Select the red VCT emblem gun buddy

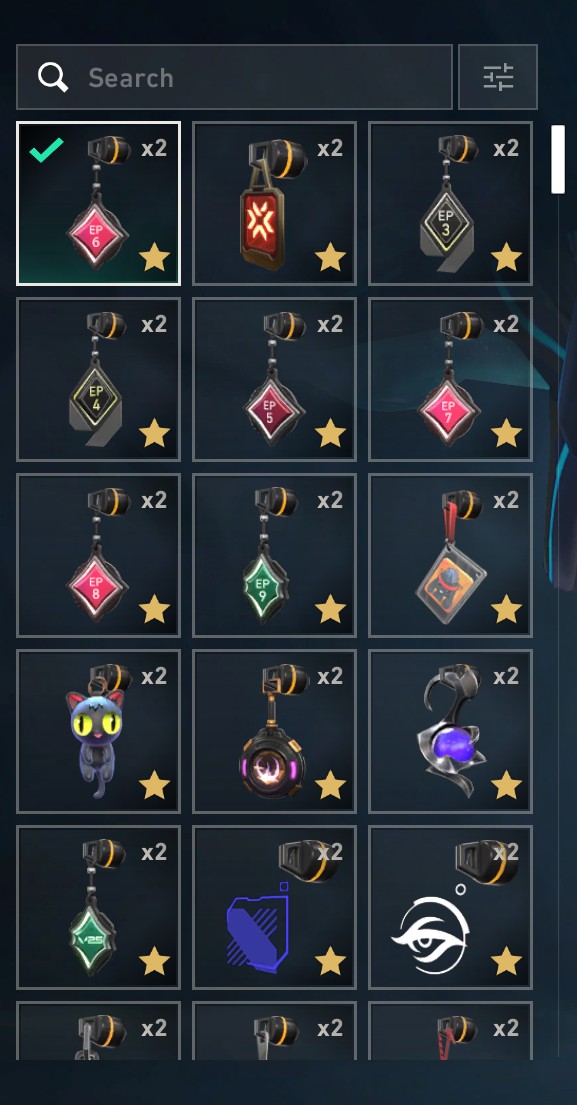click(x=275, y=204)
